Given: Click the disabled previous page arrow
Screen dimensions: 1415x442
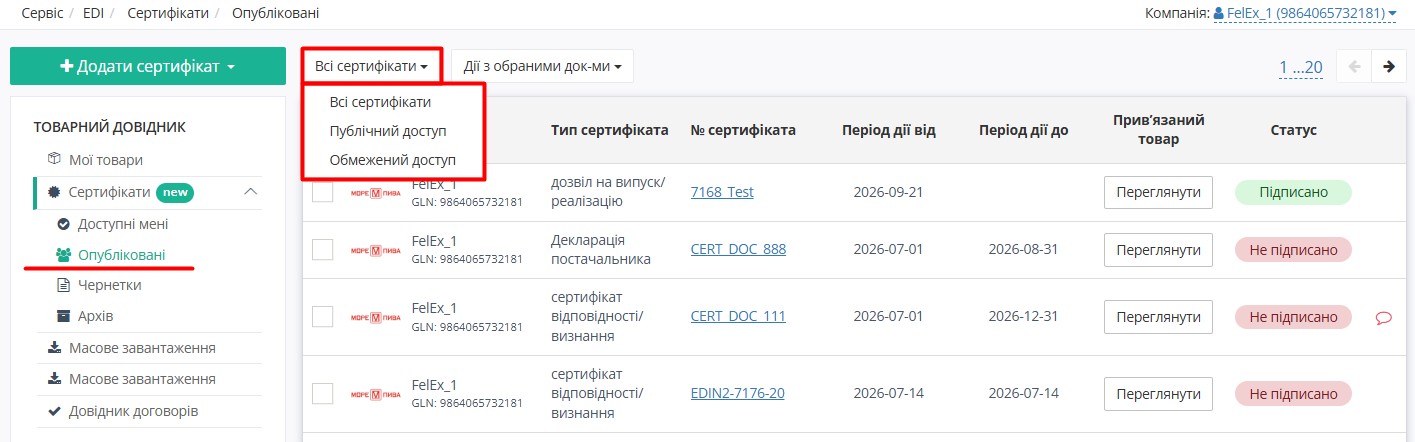Looking at the screenshot, I should tap(1354, 67).
